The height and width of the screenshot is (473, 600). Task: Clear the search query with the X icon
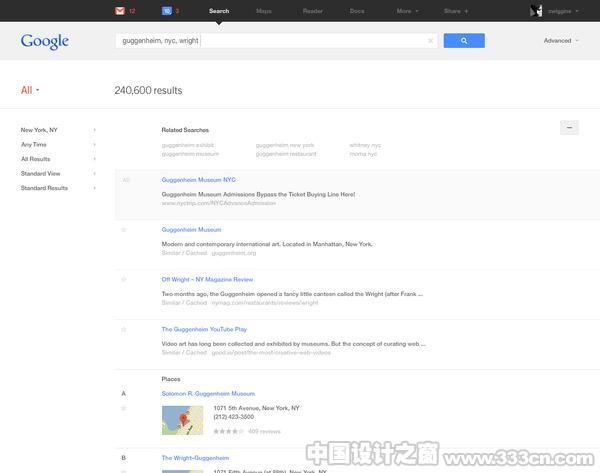(430, 41)
